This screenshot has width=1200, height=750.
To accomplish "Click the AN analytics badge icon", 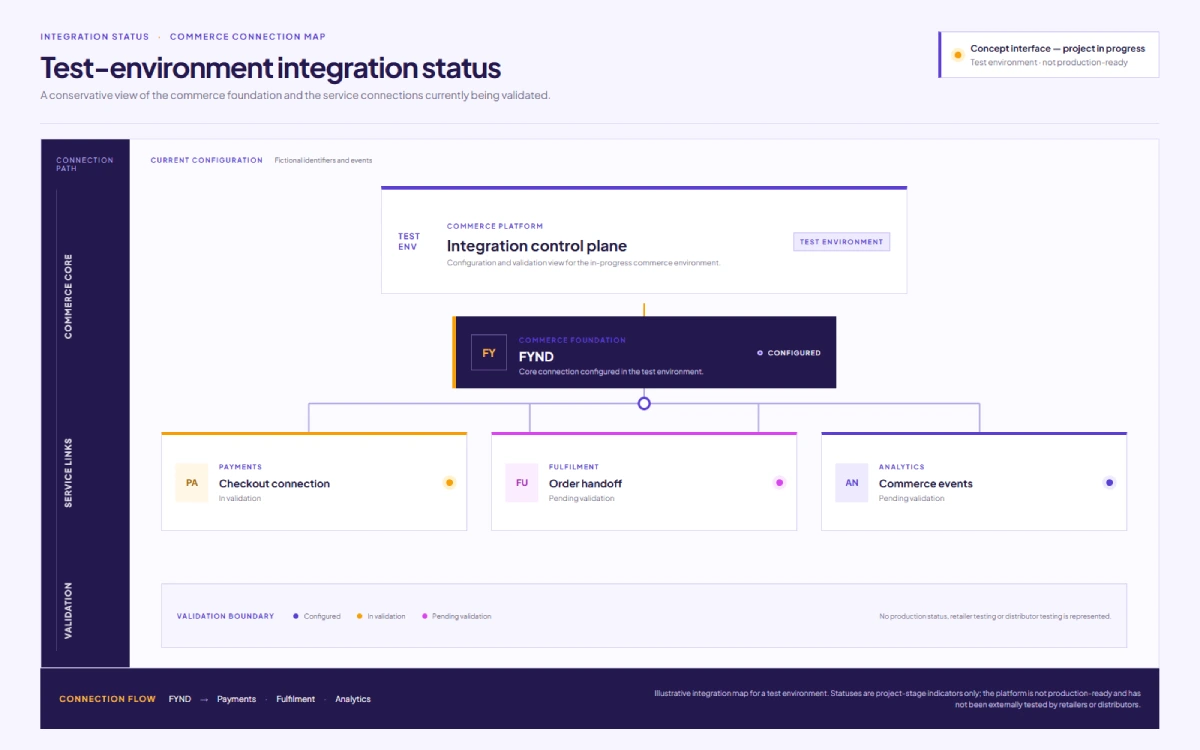I will tap(852, 483).
